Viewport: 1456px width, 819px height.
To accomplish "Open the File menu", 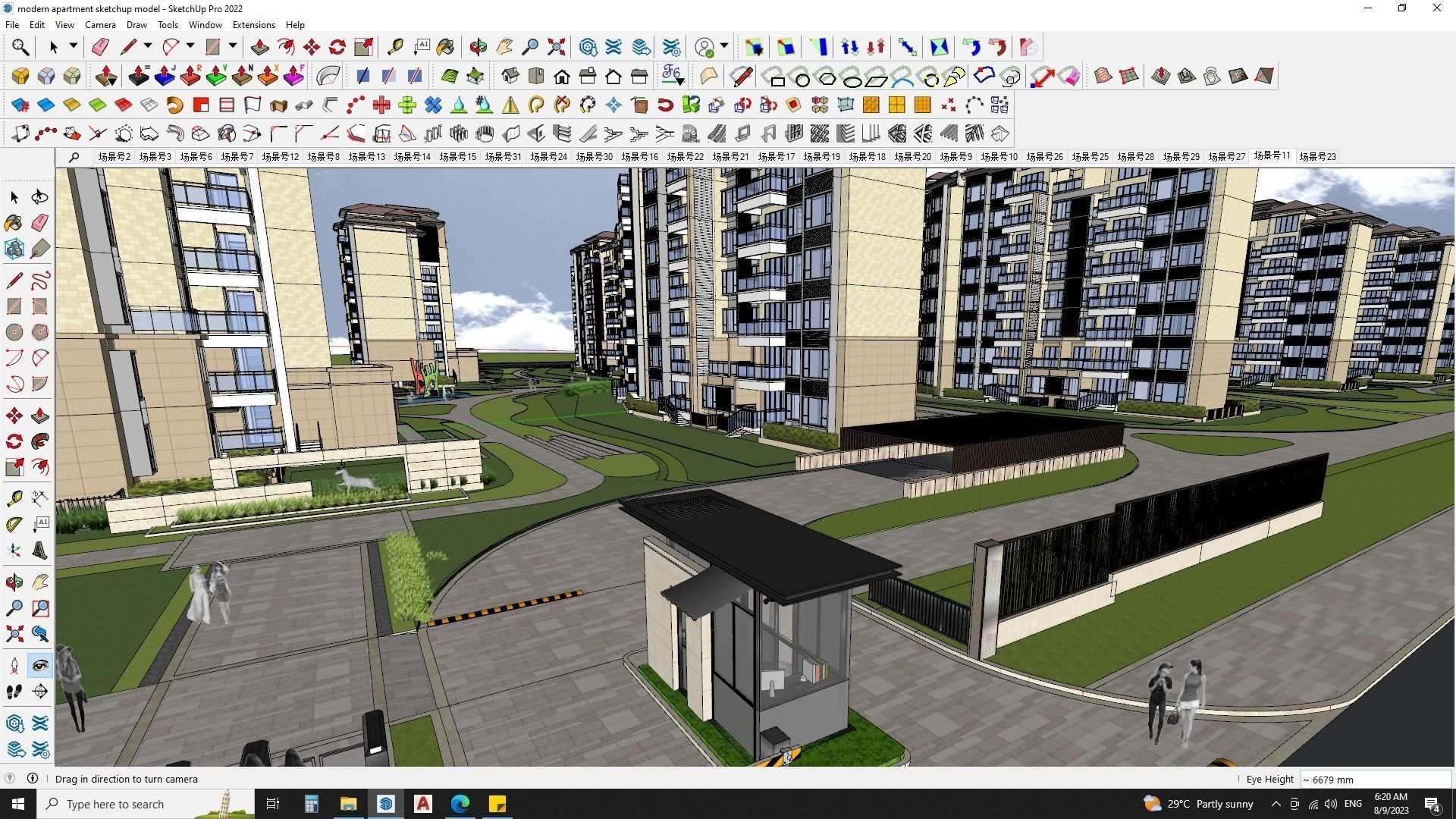I will 12,24.
